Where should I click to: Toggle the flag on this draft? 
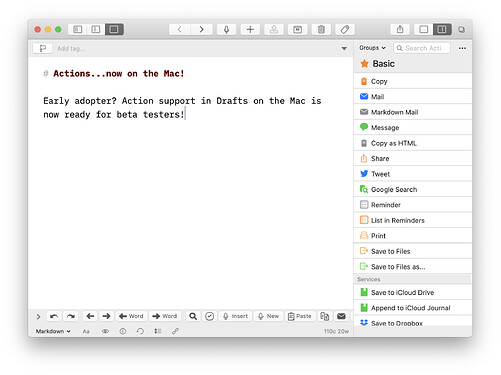point(43,48)
